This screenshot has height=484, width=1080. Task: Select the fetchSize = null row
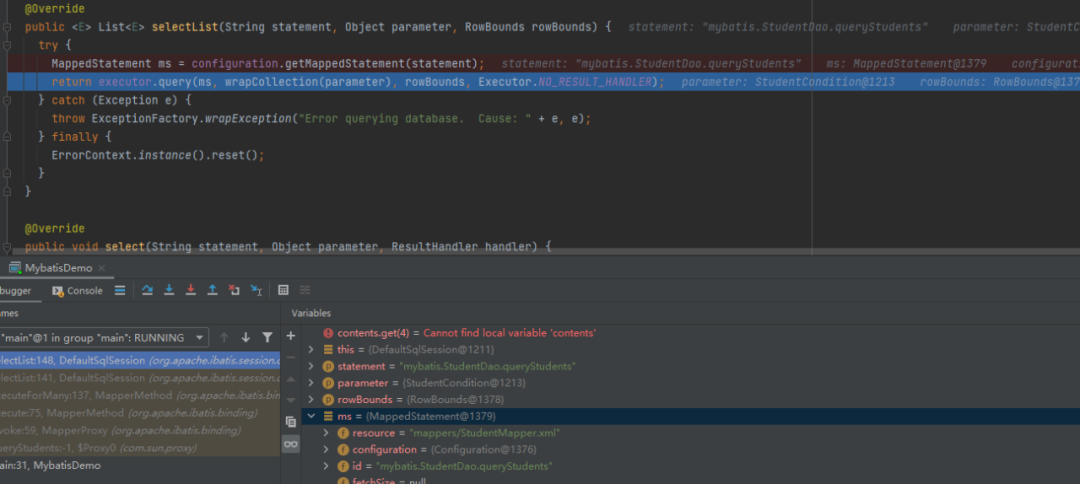click(691, 481)
